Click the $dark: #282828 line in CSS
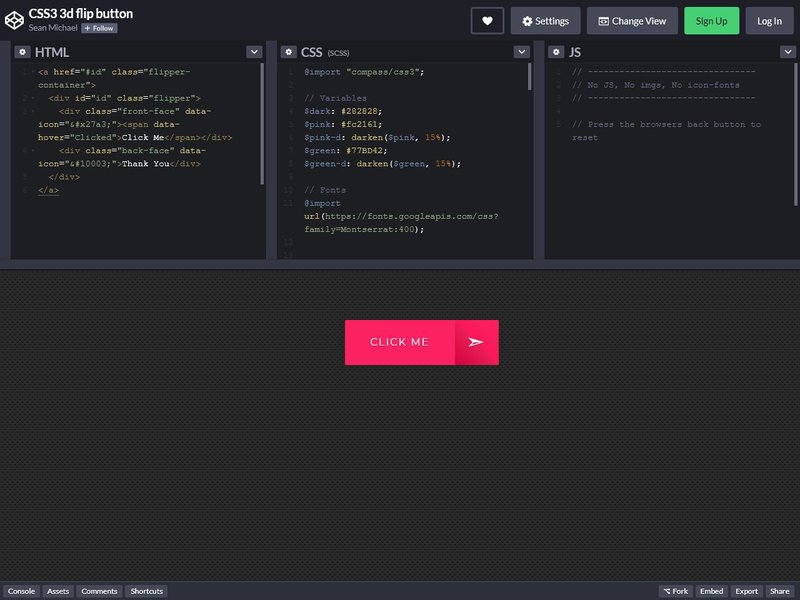The height and width of the screenshot is (600, 800). (343, 111)
